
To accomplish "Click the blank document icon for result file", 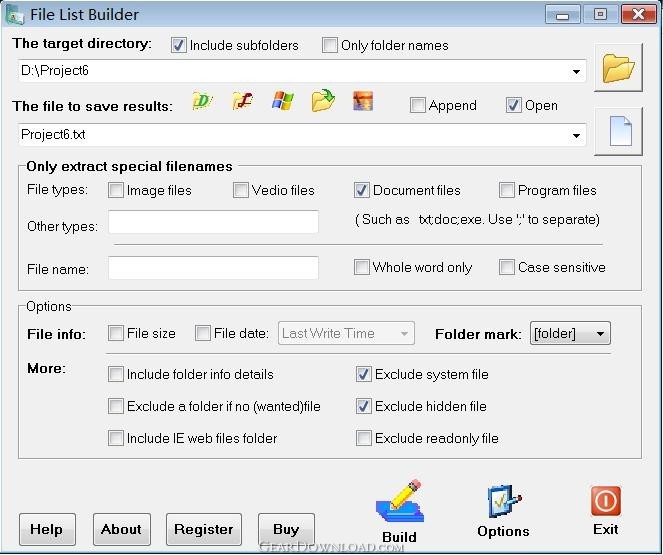I will 618,132.
